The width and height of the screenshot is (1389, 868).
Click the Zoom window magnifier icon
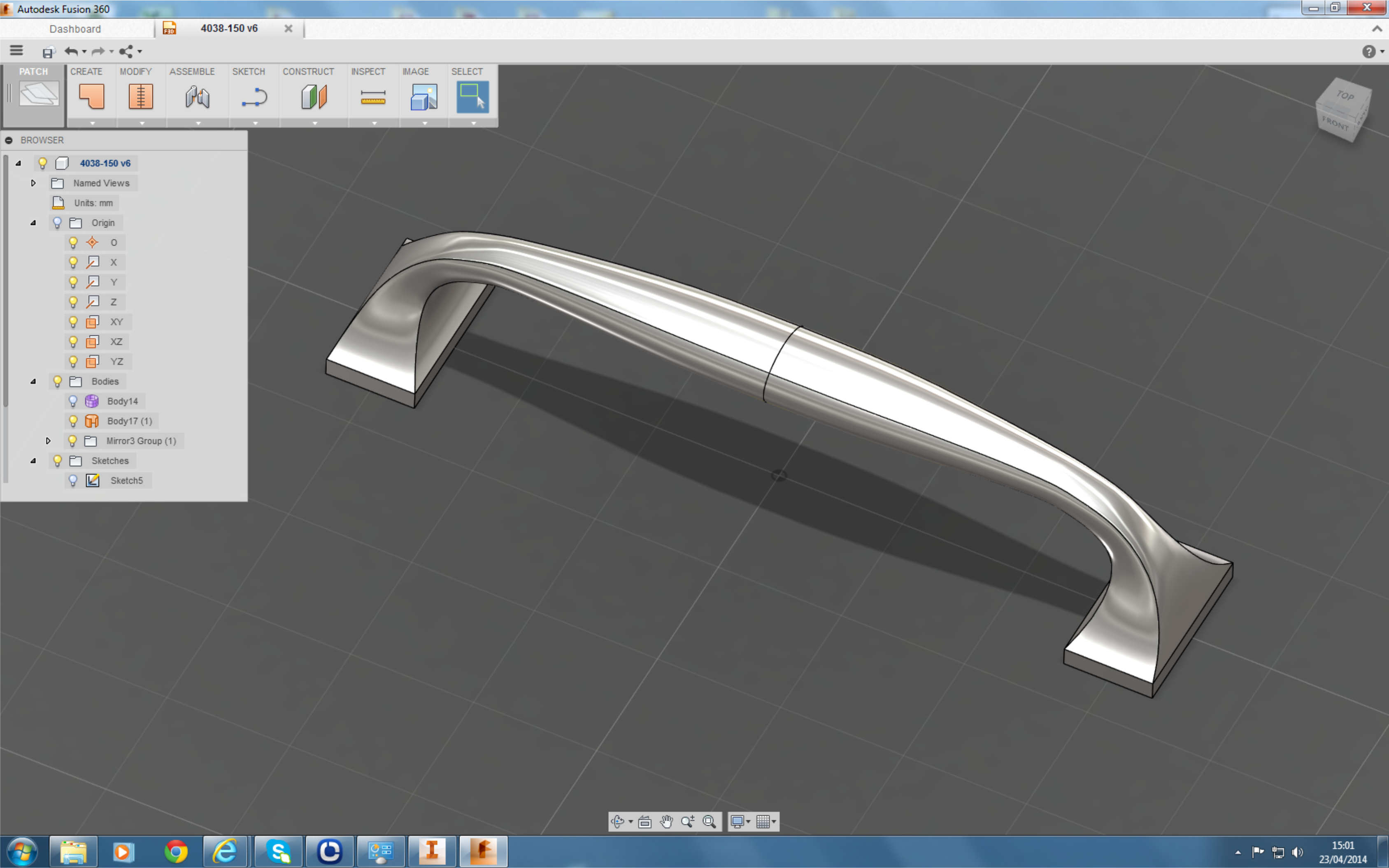click(709, 822)
